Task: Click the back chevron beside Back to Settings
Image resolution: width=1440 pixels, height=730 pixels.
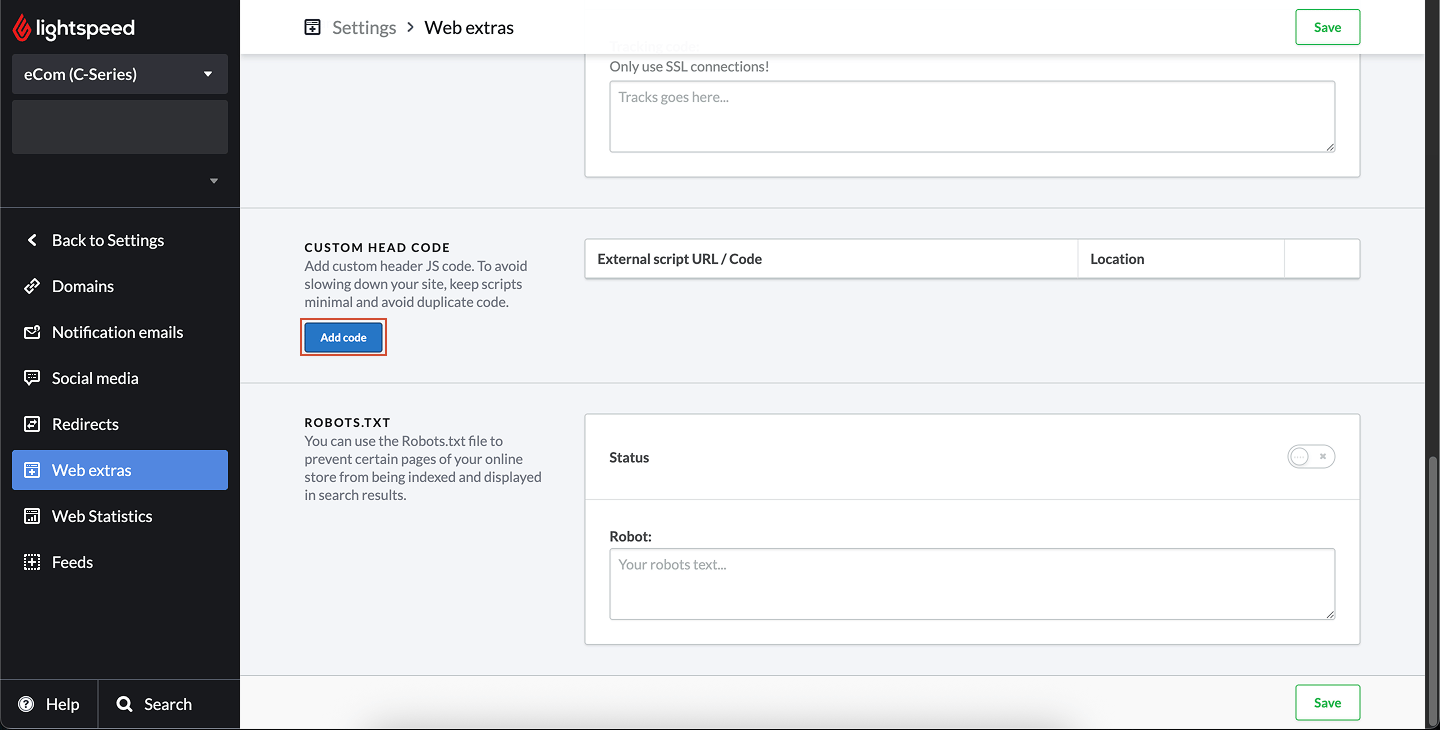Action: pos(32,240)
